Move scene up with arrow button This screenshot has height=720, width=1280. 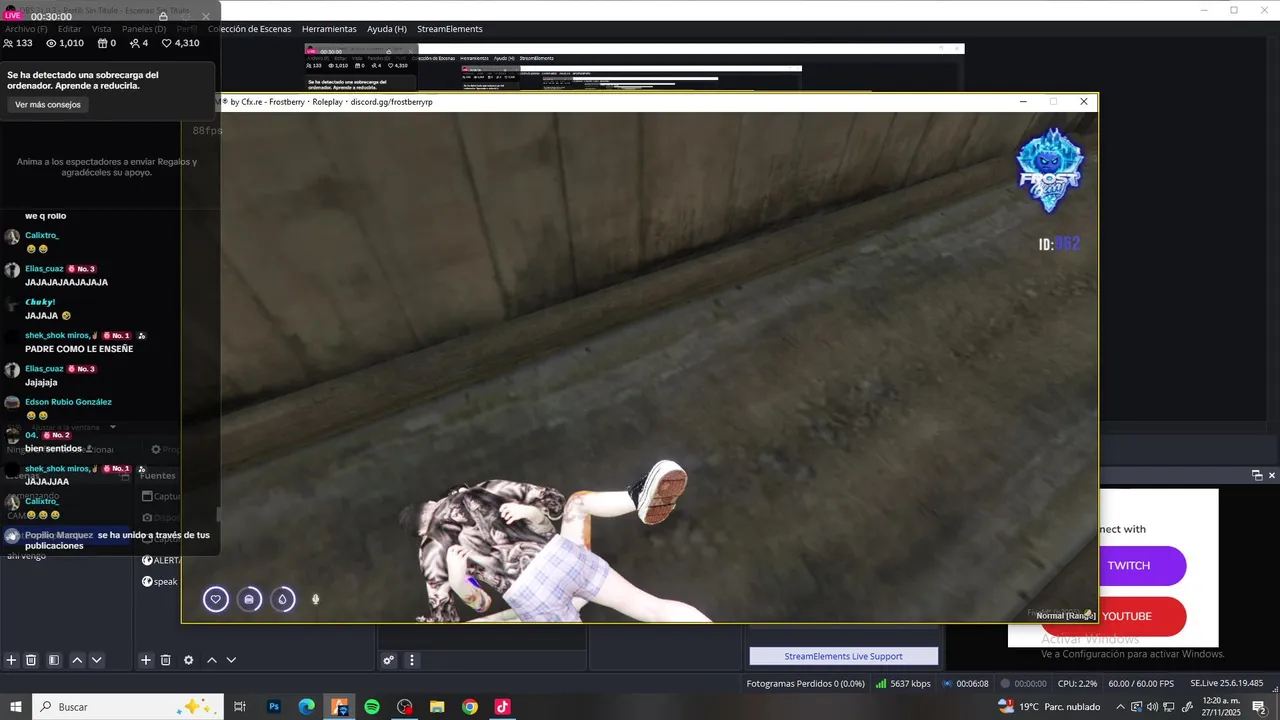[77, 660]
